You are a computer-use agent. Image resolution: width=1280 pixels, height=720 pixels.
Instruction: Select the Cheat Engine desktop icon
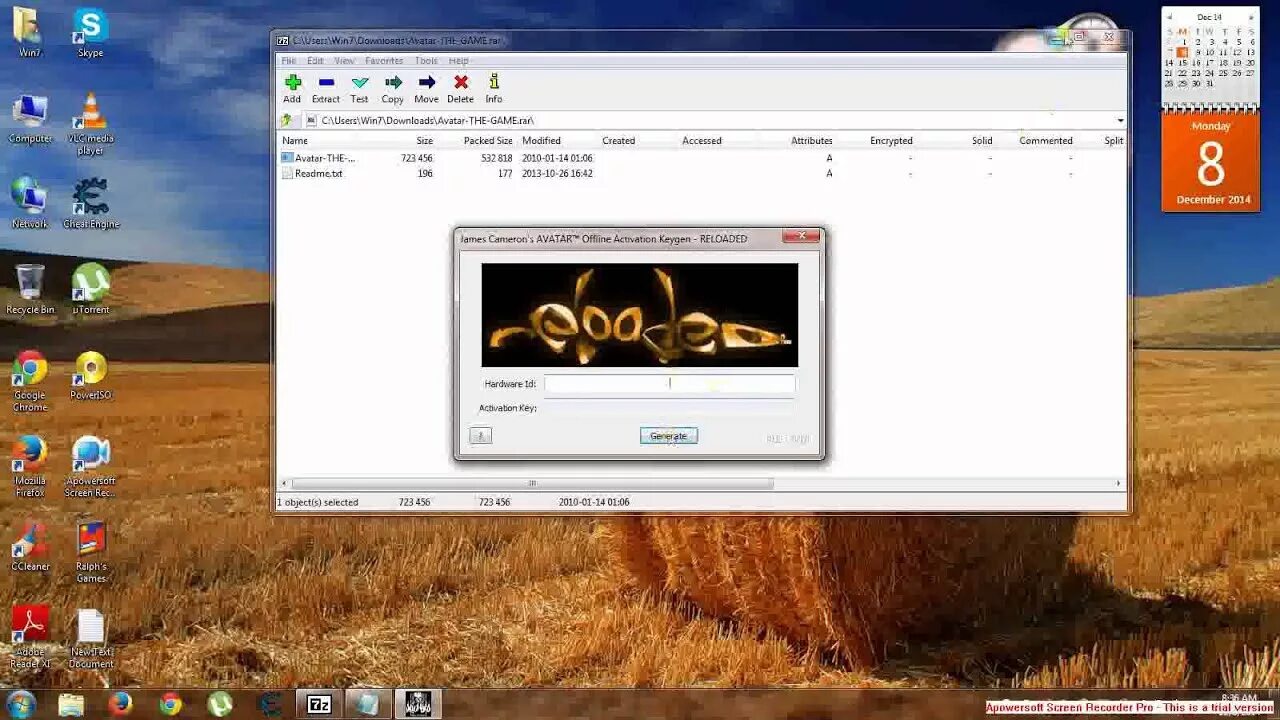(90, 204)
